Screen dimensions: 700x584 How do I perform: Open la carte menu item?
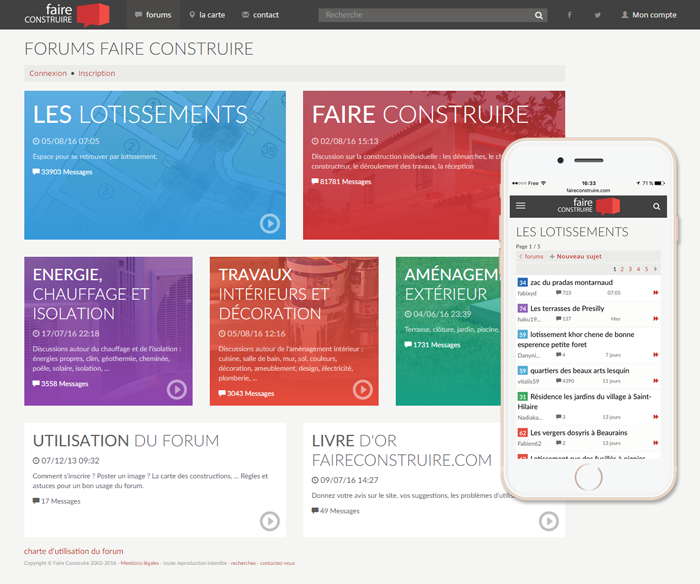tap(207, 15)
